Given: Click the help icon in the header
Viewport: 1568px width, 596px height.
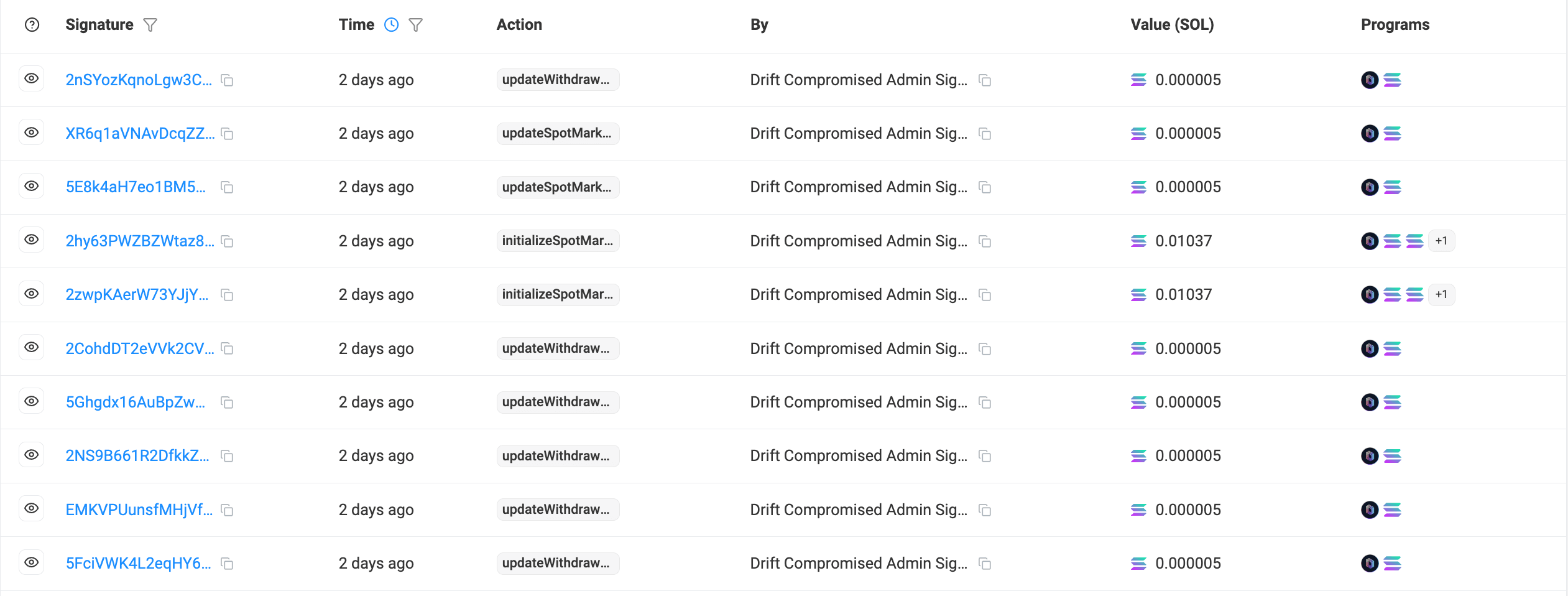Looking at the screenshot, I should coord(30,26).
